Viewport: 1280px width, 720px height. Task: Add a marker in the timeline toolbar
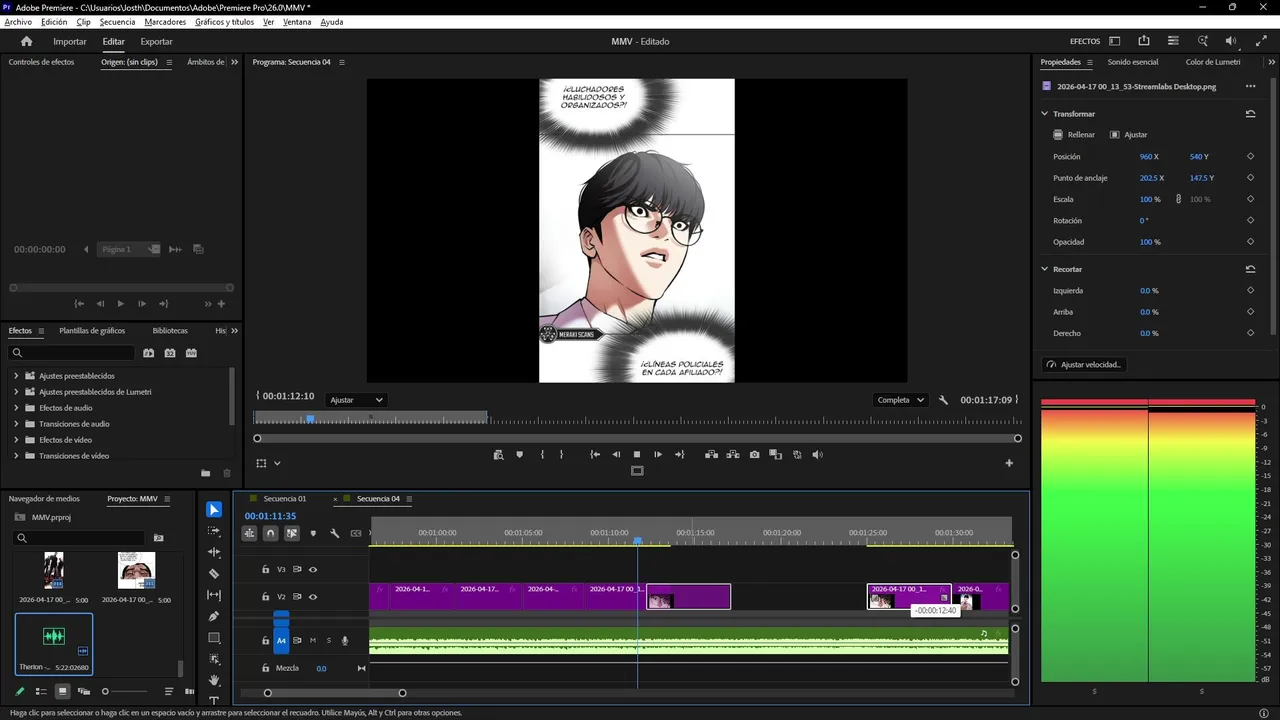pyautogui.click(x=313, y=533)
